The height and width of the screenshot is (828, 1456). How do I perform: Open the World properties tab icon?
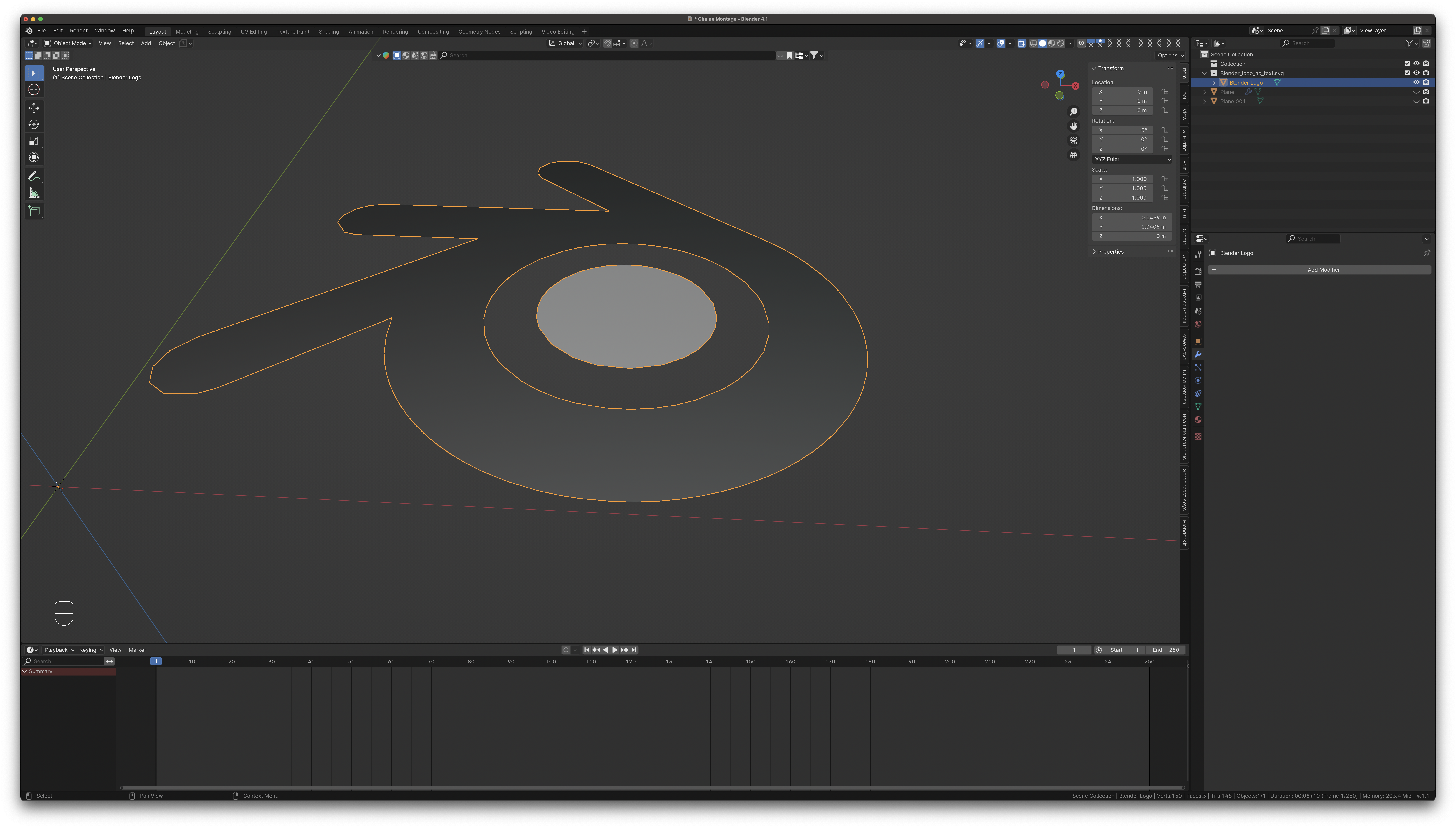tap(1198, 324)
